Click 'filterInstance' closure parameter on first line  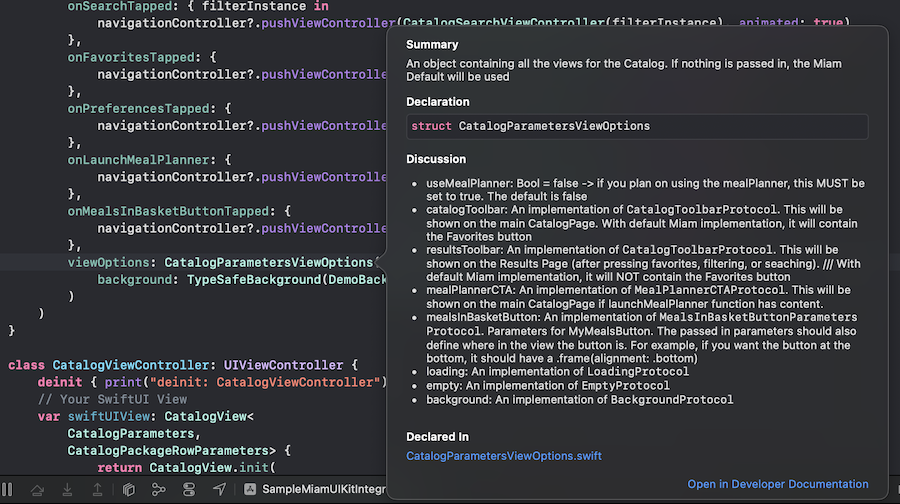pyautogui.click(x=254, y=6)
